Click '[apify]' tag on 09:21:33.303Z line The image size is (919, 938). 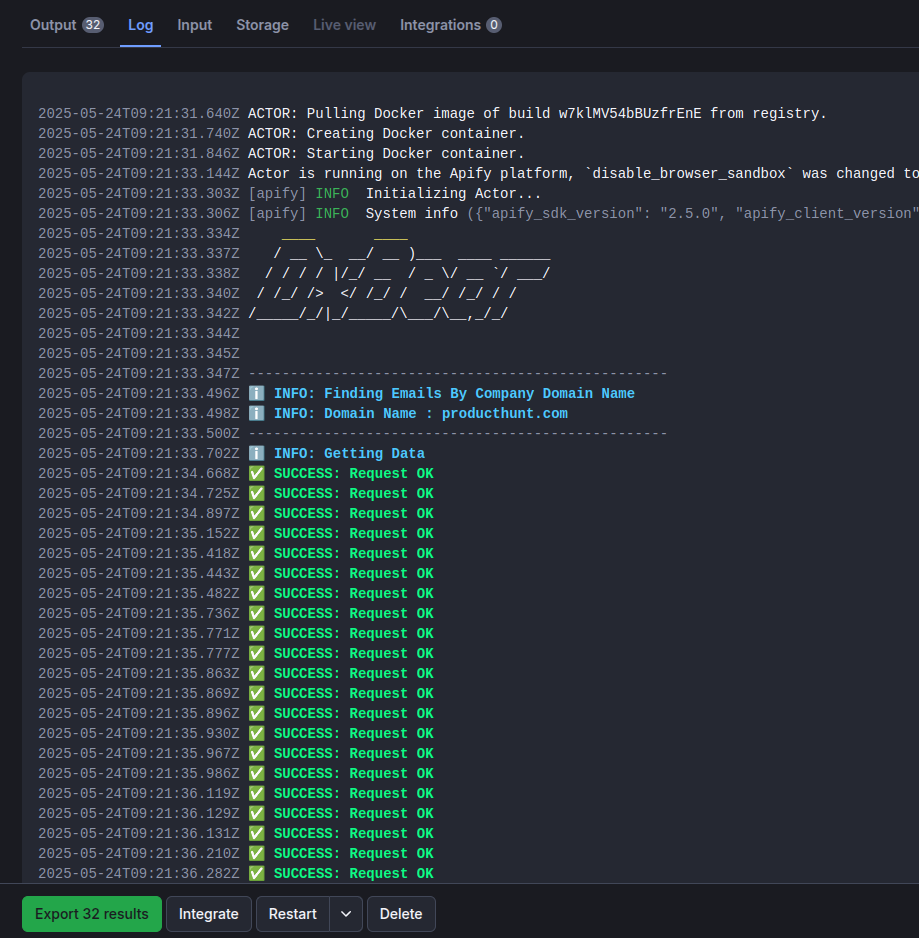pos(277,194)
